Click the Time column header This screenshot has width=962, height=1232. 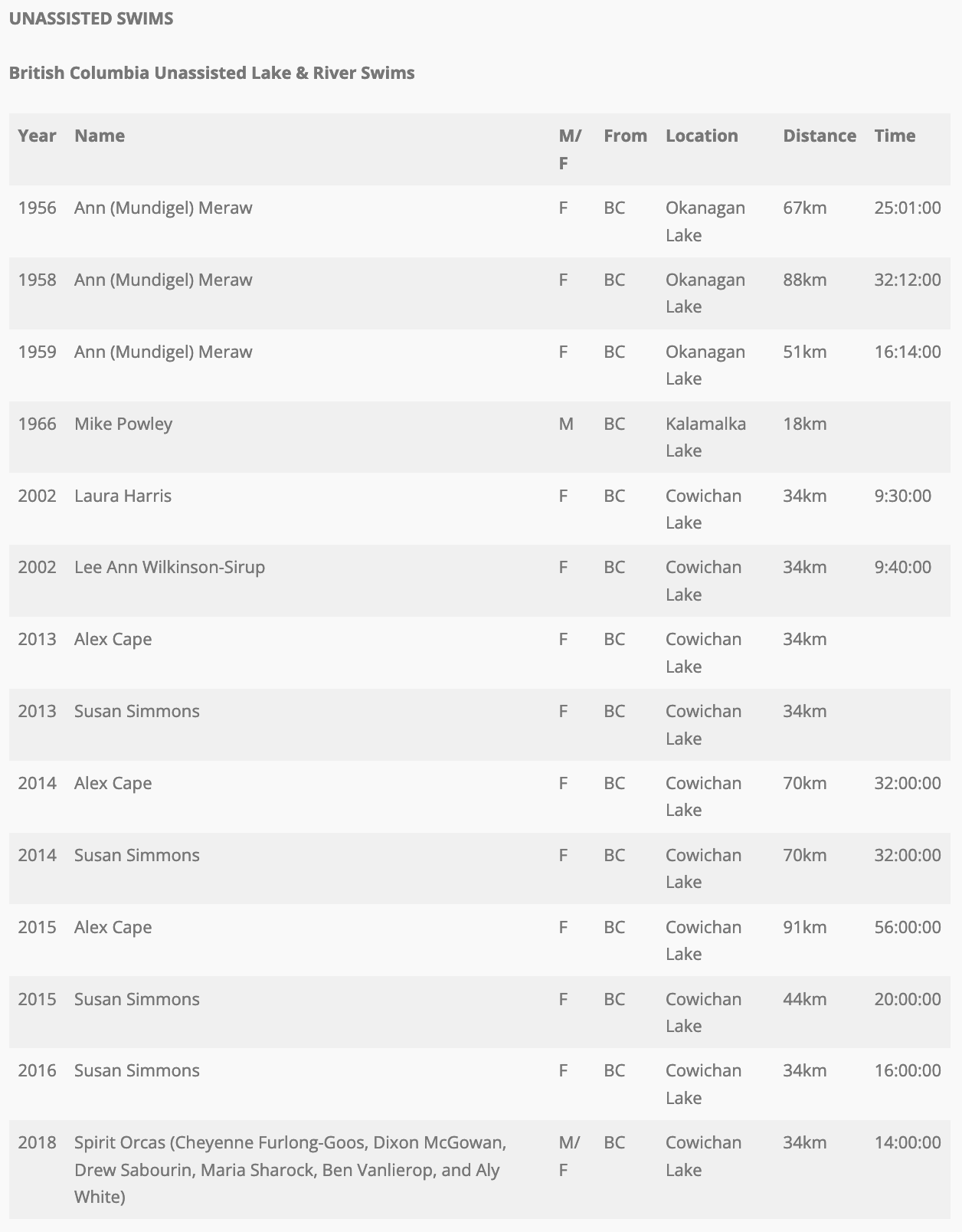(x=895, y=136)
